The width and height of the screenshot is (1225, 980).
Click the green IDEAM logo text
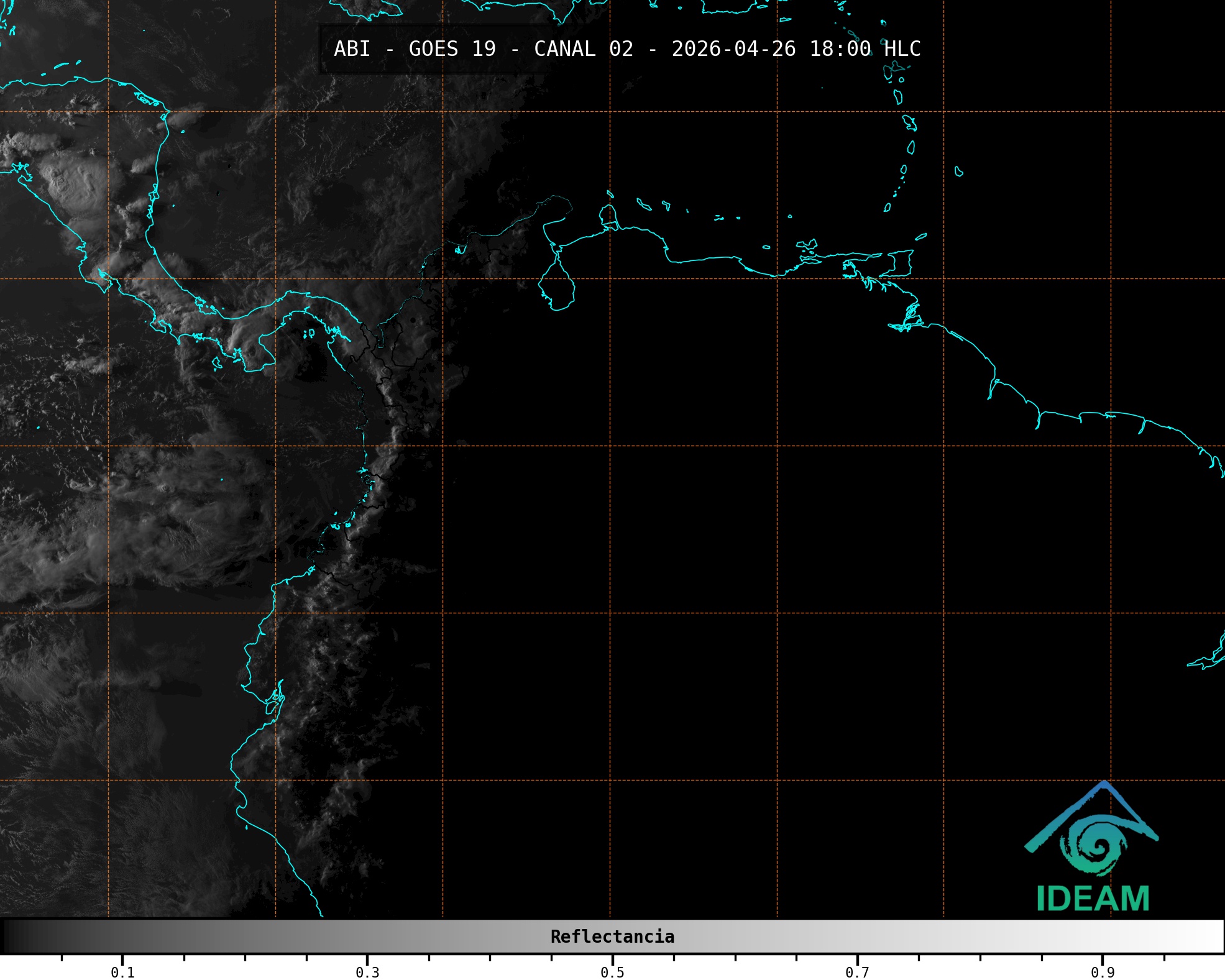(x=1093, y=899)
